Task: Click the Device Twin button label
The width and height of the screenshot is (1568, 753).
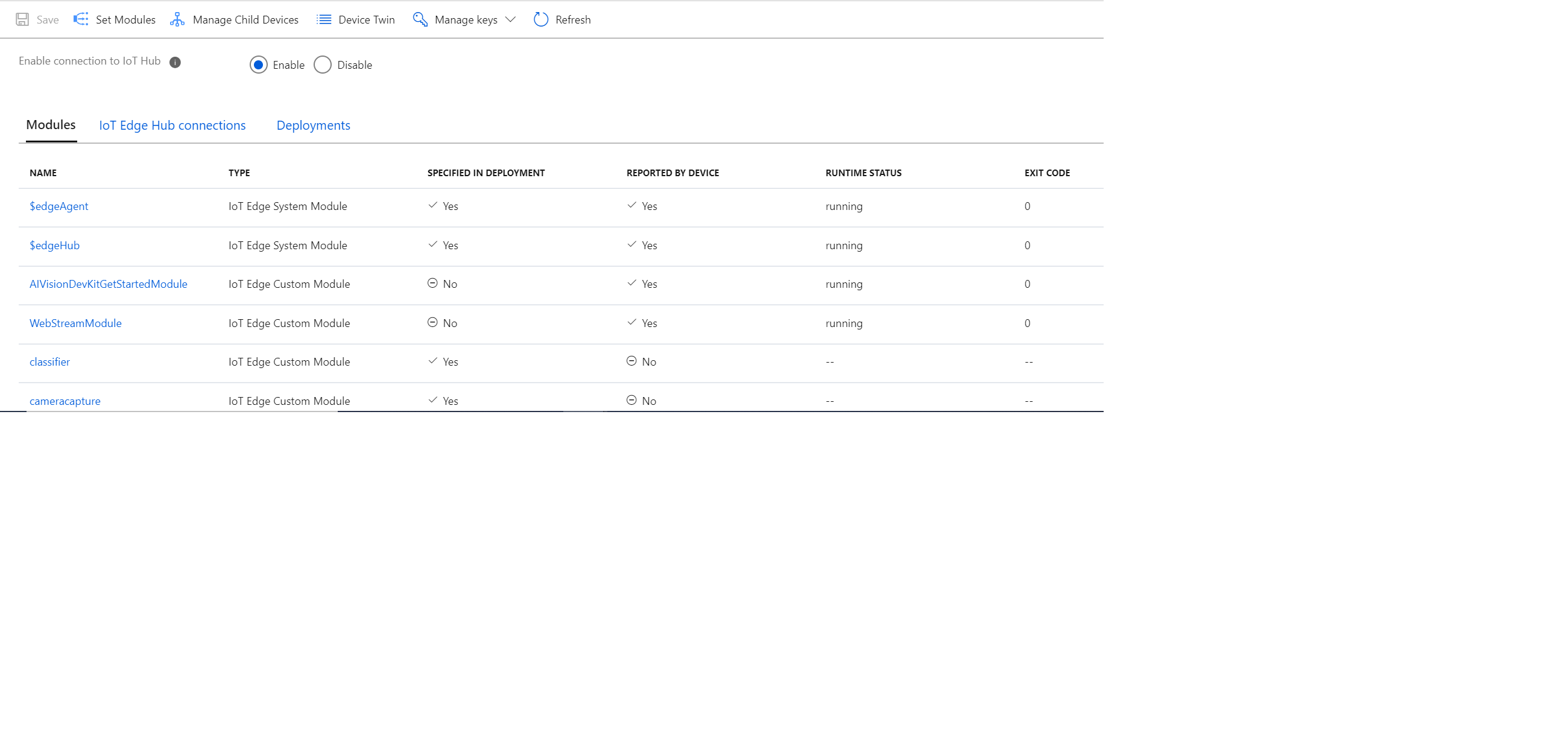Action: point(367,19)
